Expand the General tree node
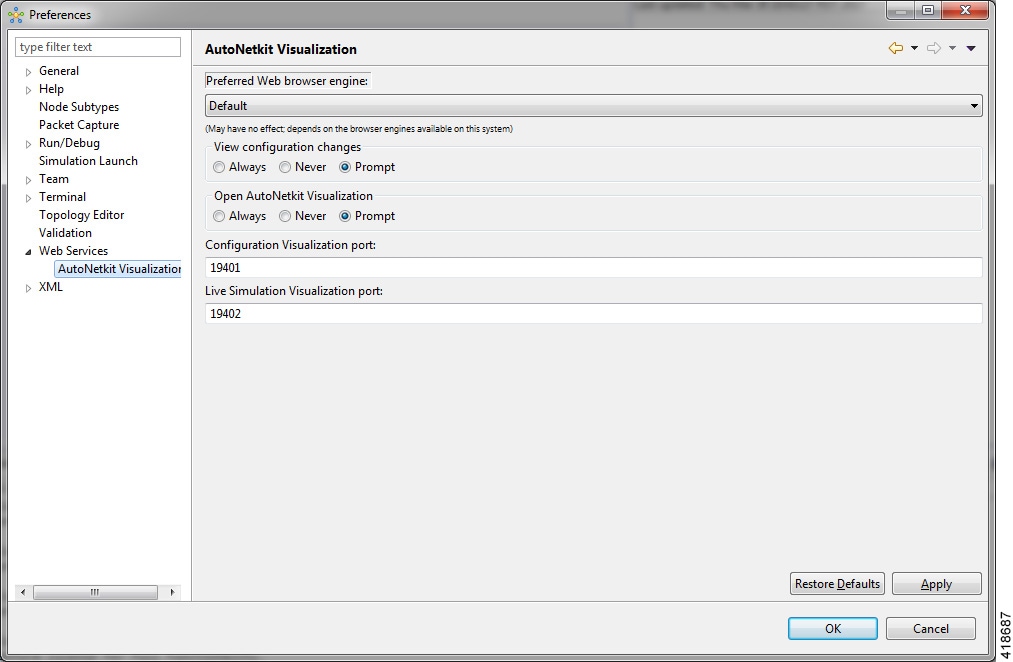This screenshot has width=1013, height=662. click(x=28, y=72)
